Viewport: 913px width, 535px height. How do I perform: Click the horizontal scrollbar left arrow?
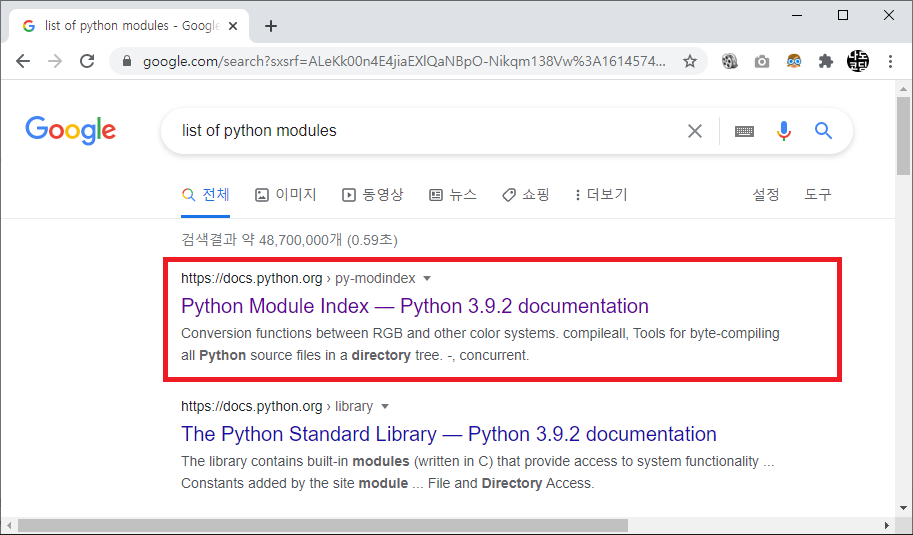[x=9, y=525]
